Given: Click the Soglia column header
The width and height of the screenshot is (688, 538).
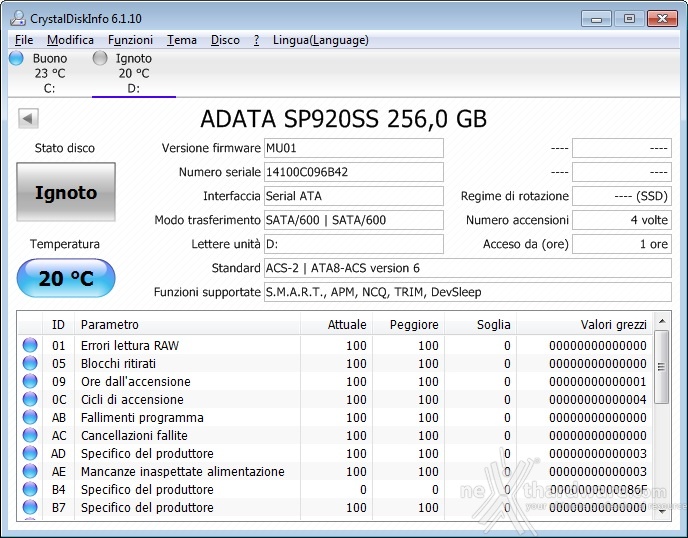Looking at the screenshot, I should click(480, 324).
